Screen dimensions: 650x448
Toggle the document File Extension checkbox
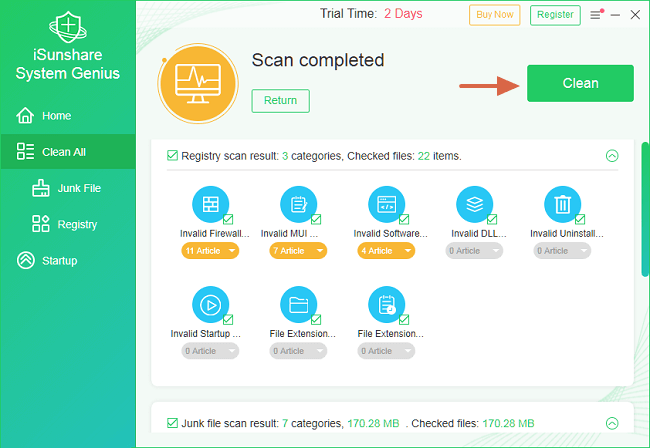coord(404,320)
